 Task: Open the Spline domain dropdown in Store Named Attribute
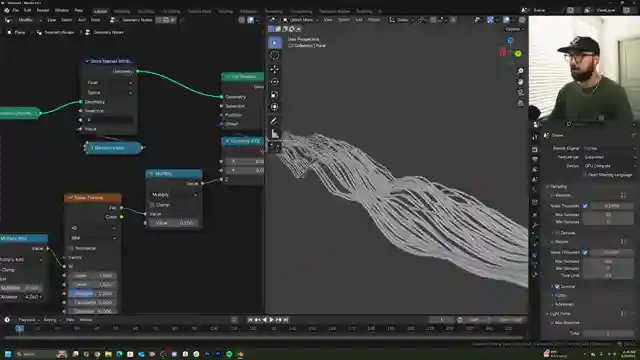(x=109, y=93)
